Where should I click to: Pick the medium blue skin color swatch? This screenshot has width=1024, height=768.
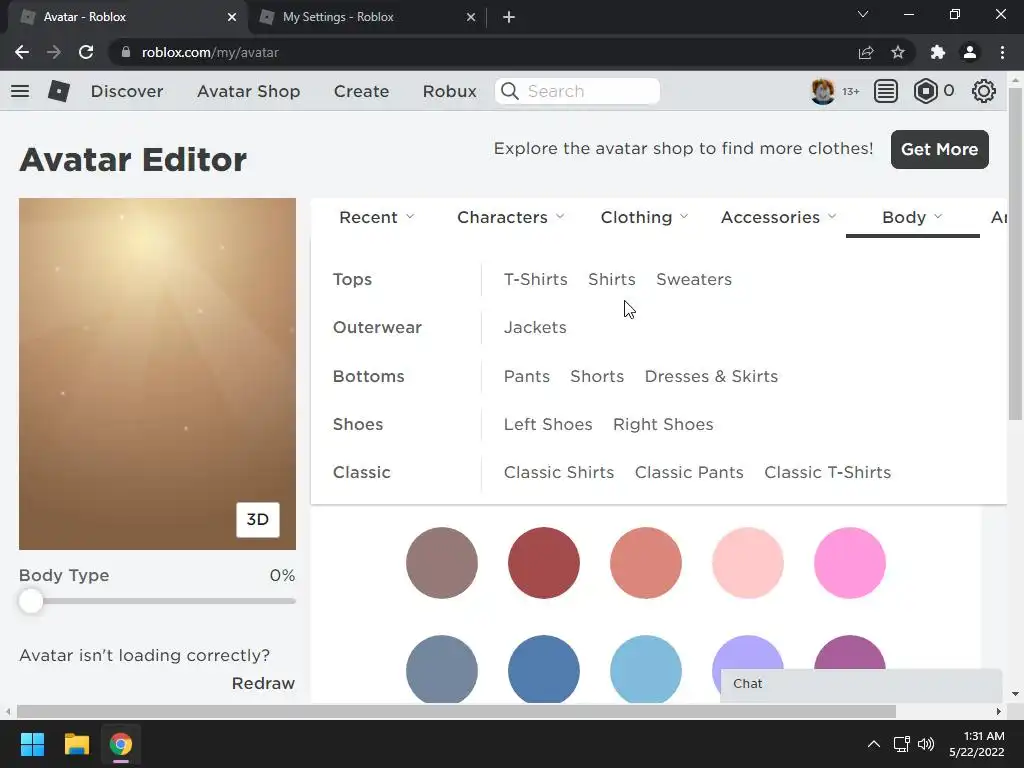pos(543,670)
